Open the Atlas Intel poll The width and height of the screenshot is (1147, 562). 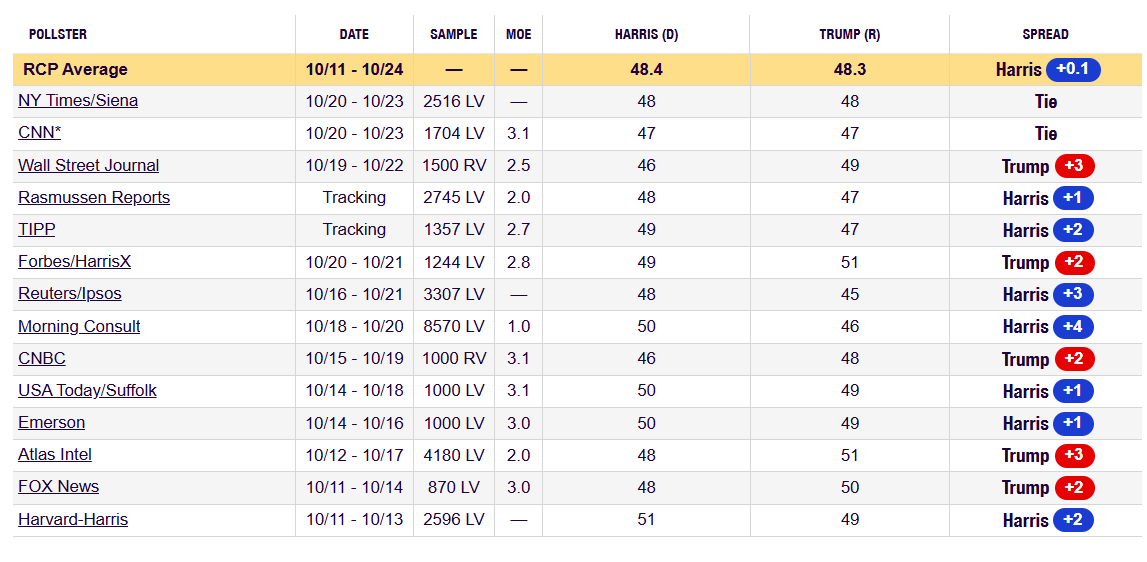pos(55,454)
